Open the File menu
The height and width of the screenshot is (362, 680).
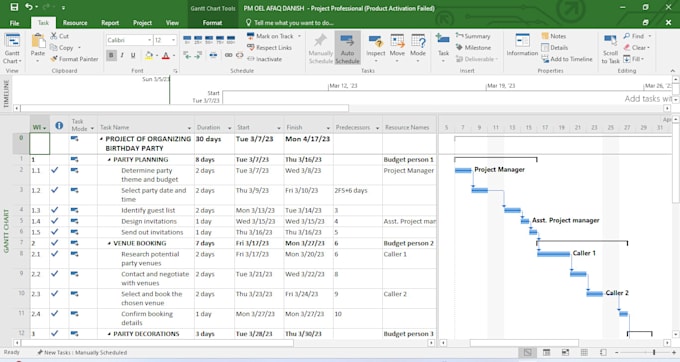coord(15,23)
